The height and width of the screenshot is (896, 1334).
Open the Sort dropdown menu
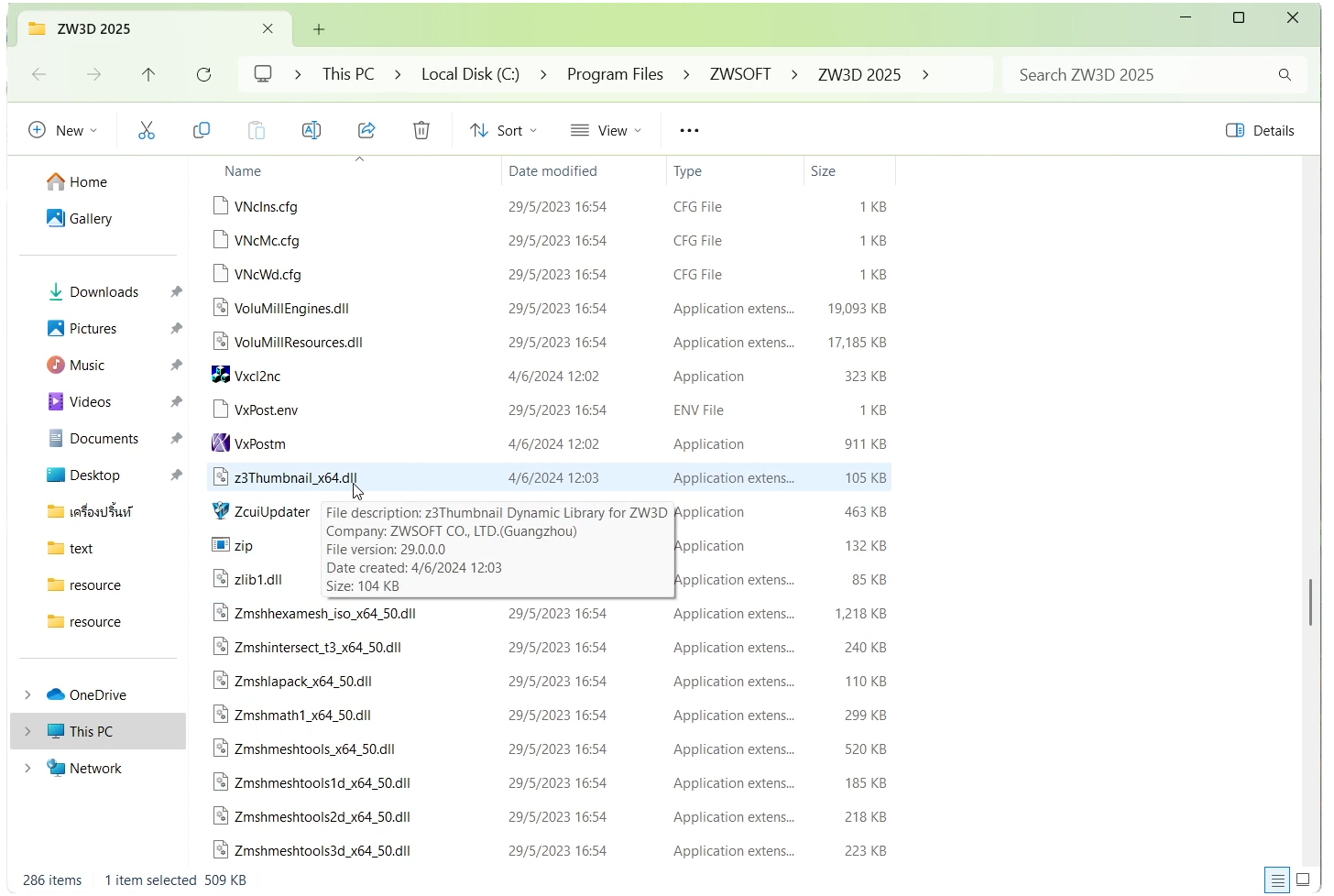pos(503,131)
